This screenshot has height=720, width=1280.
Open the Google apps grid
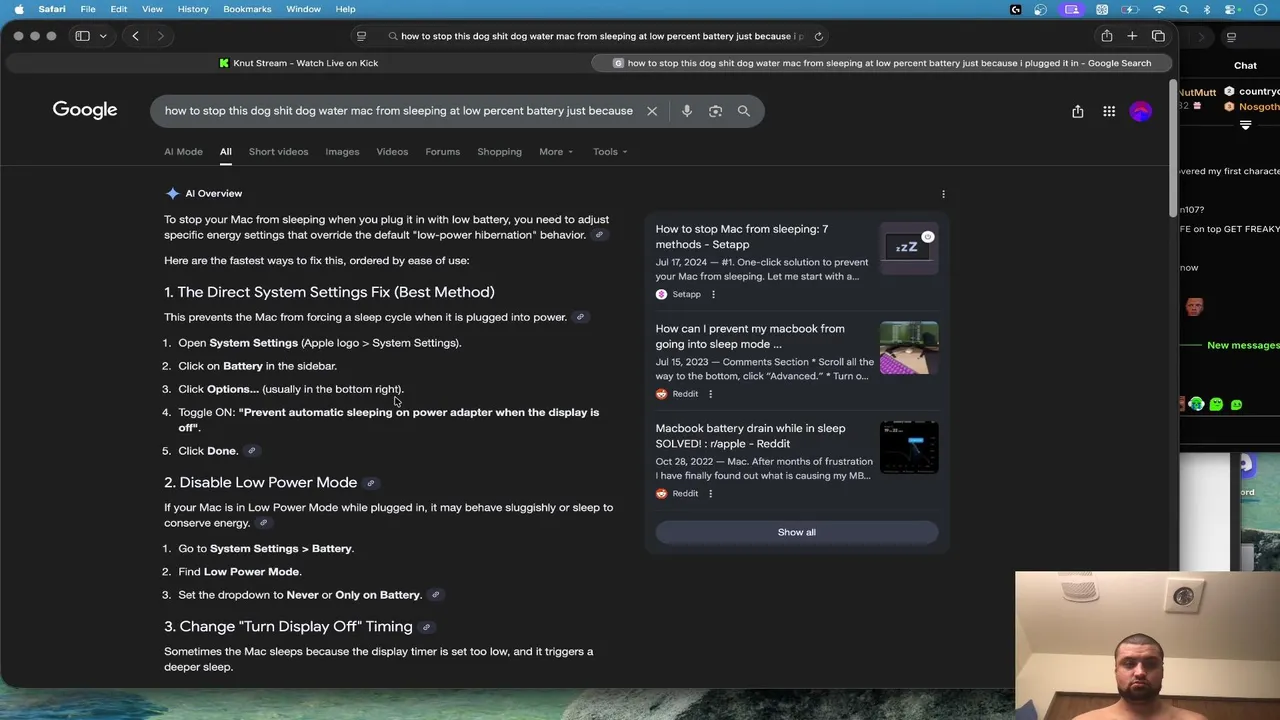coord(1109,111)
